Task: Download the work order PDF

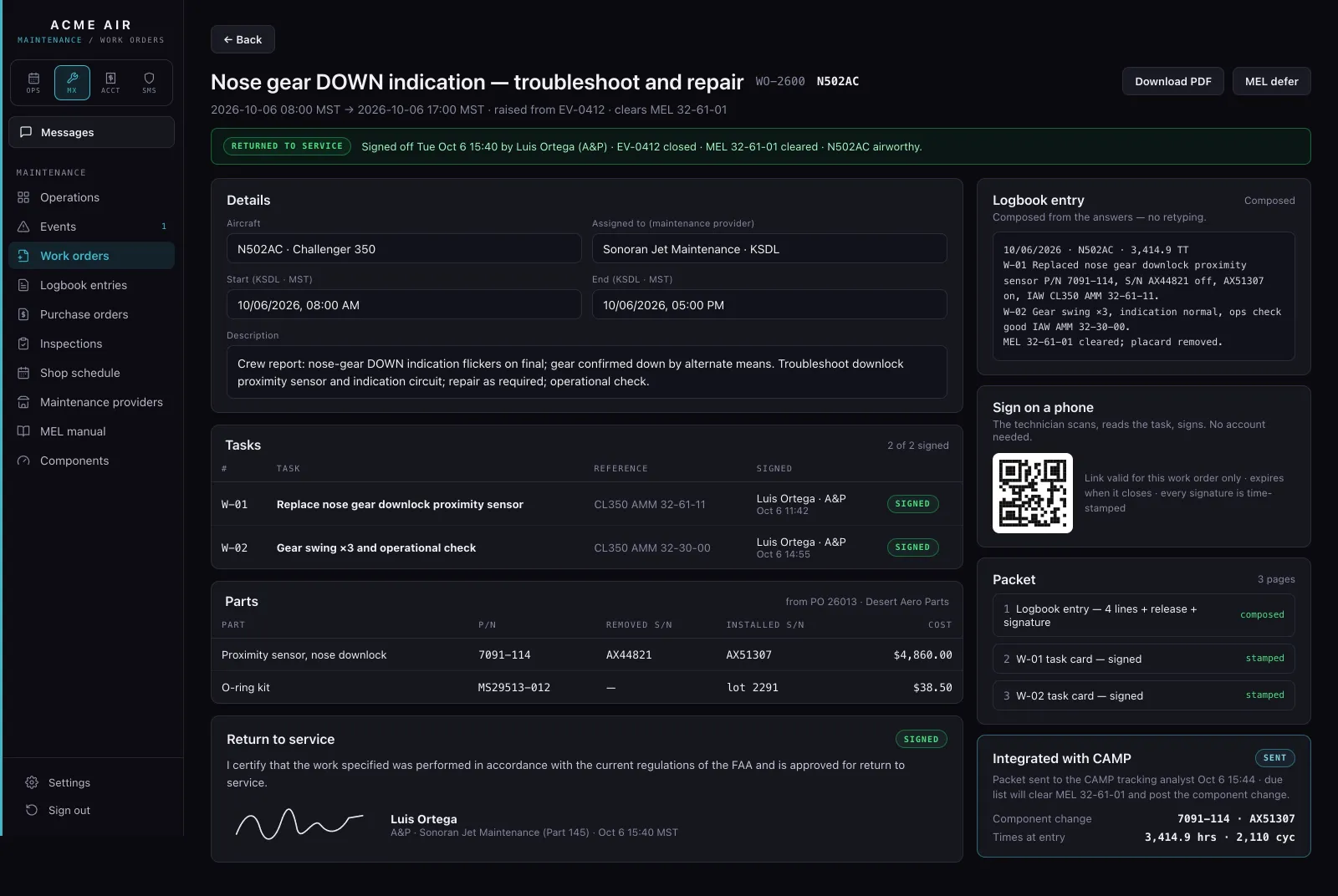Action: [1172, 81]
